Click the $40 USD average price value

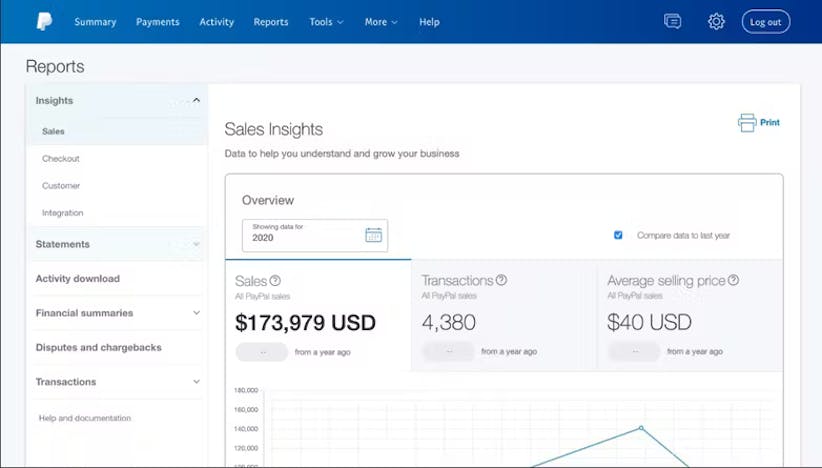point(650,322)
